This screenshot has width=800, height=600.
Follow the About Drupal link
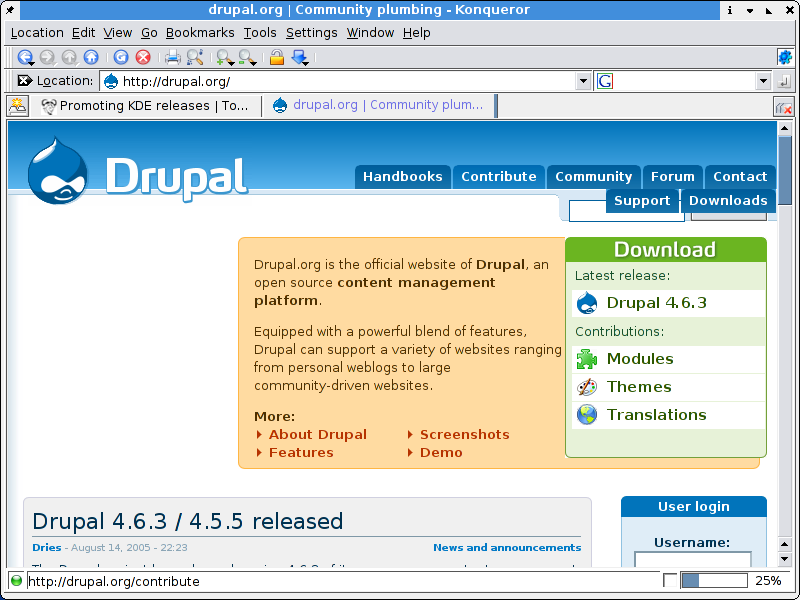pos(317,435)
